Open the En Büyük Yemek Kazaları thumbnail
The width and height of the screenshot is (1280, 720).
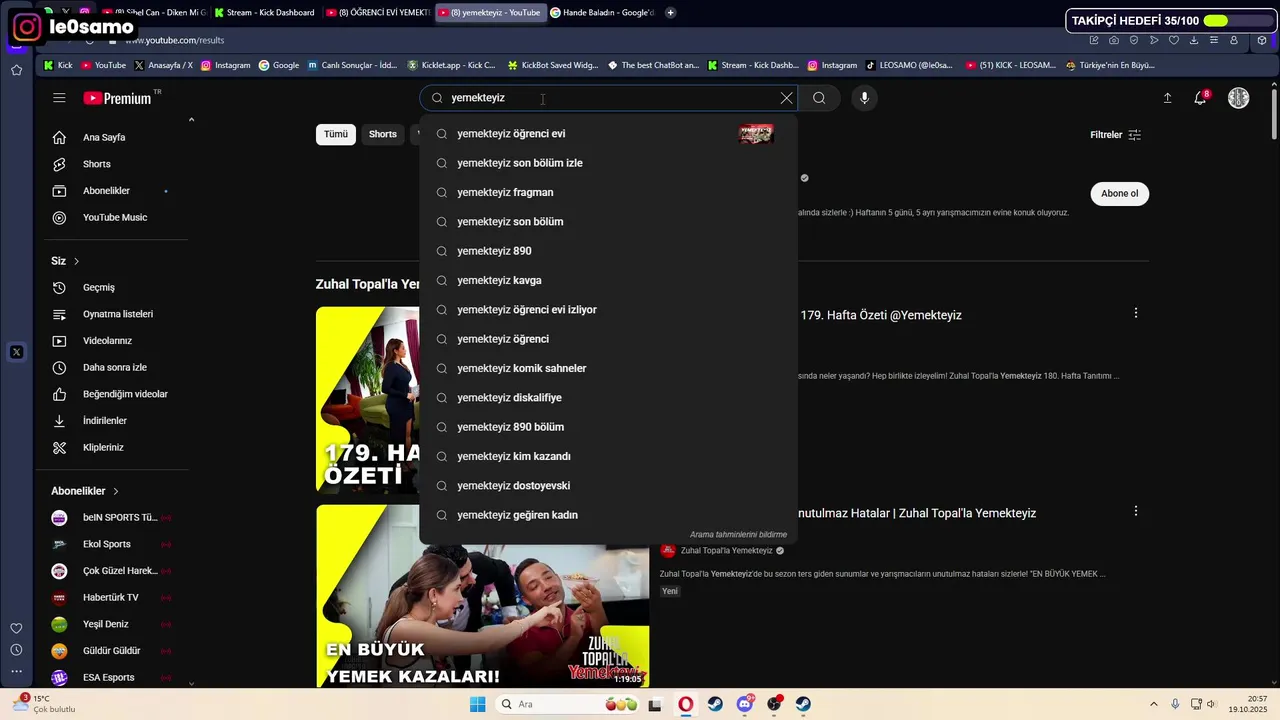click(482, 596)
